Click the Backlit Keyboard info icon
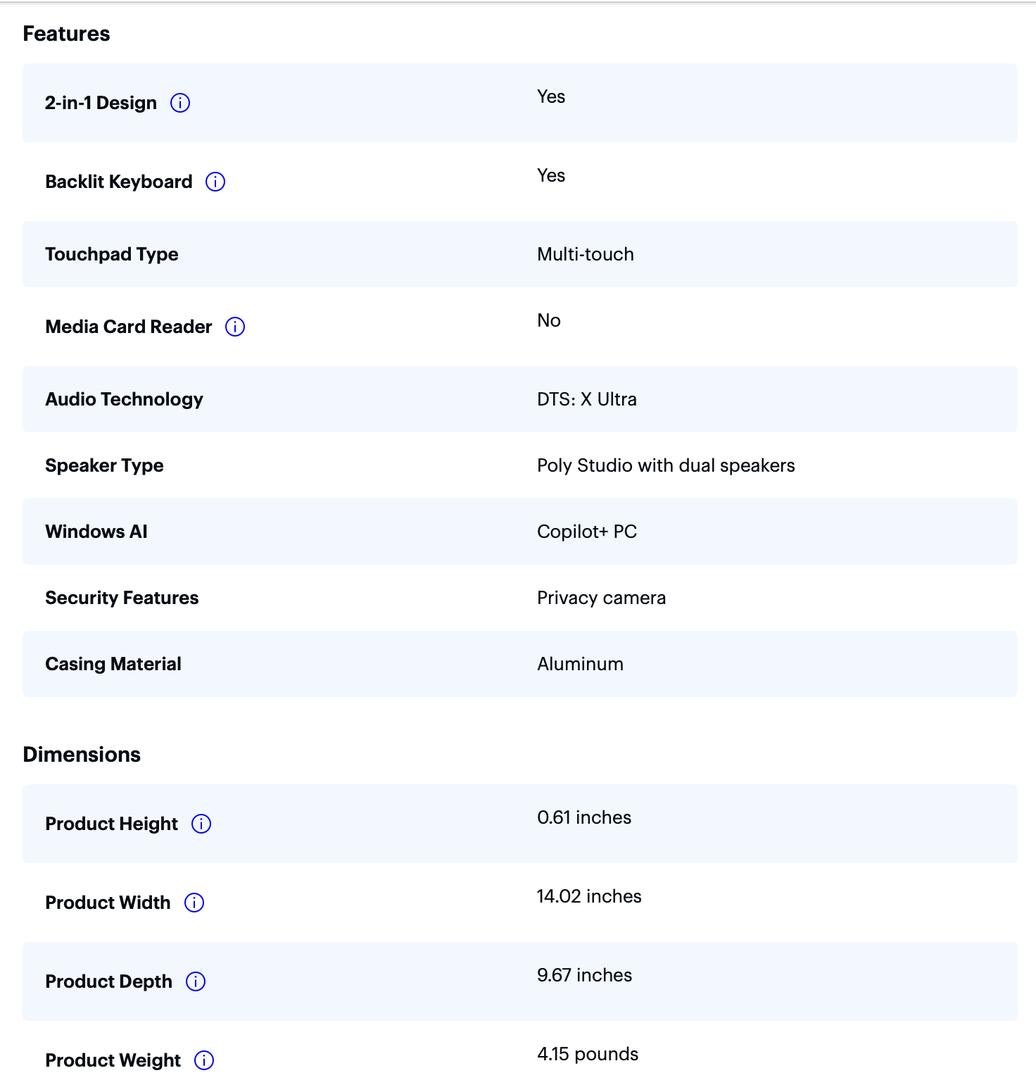1036x1080 pixels. (215, 182)
